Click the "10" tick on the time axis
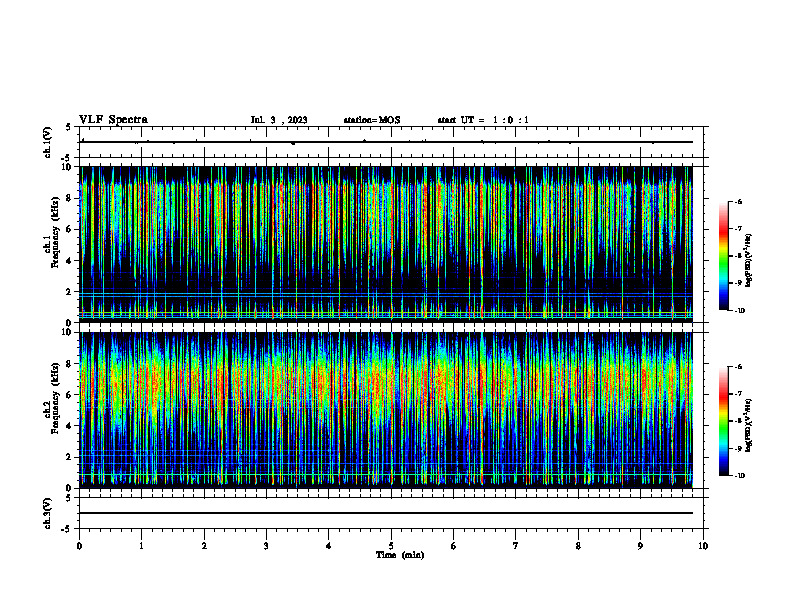 coord(703,546)
